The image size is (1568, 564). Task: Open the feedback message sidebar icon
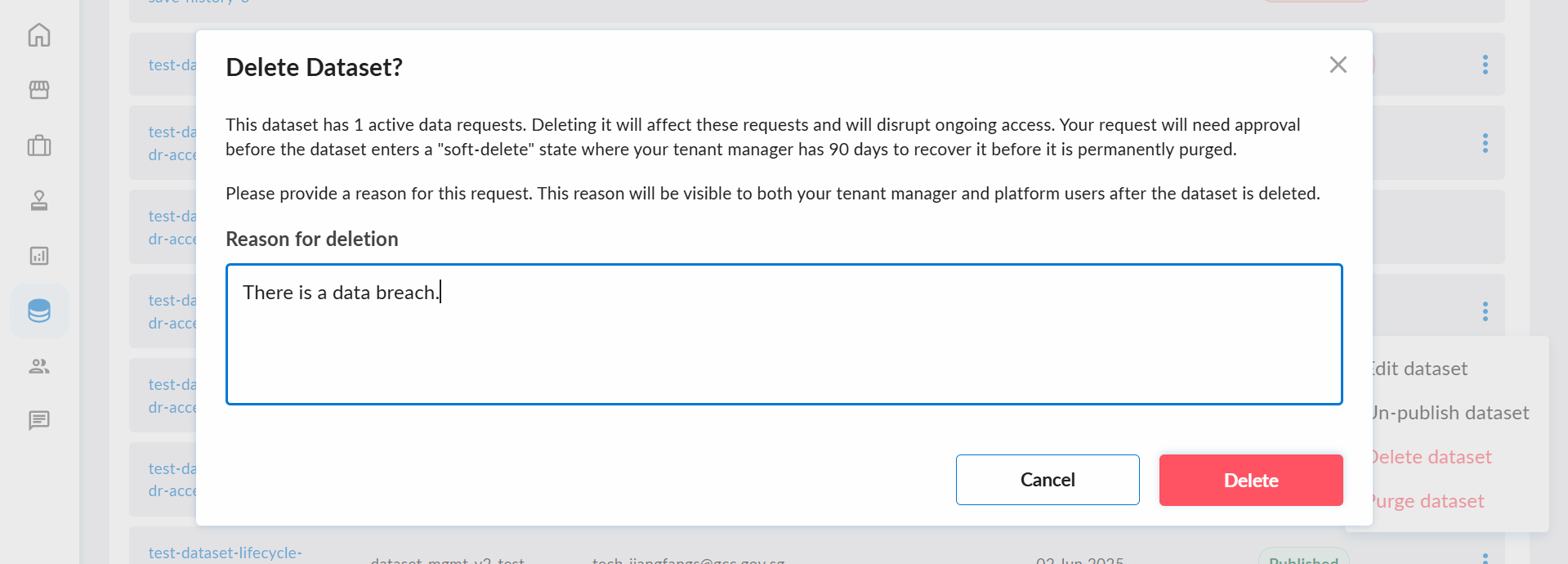coord(39,420)
